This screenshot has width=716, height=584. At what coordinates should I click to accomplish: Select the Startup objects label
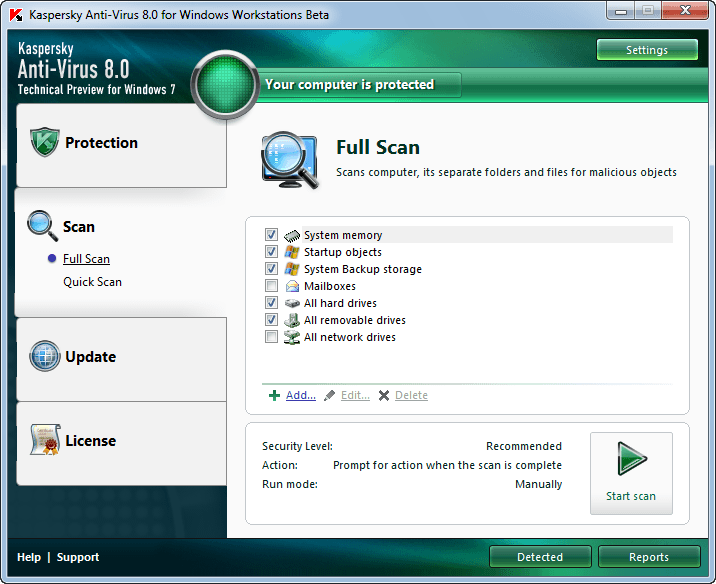[x=343, y=252]
